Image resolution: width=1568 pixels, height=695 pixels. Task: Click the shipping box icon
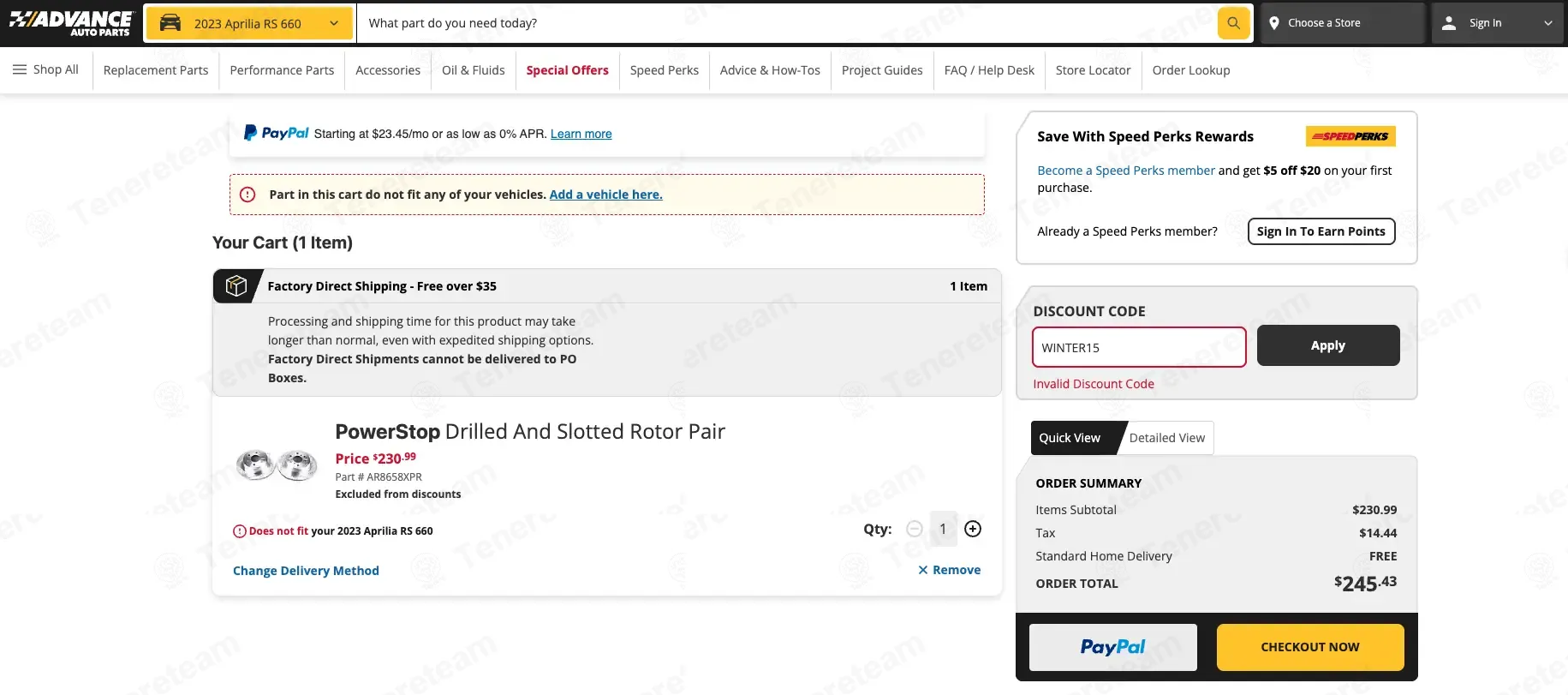(x=235, y=286)
